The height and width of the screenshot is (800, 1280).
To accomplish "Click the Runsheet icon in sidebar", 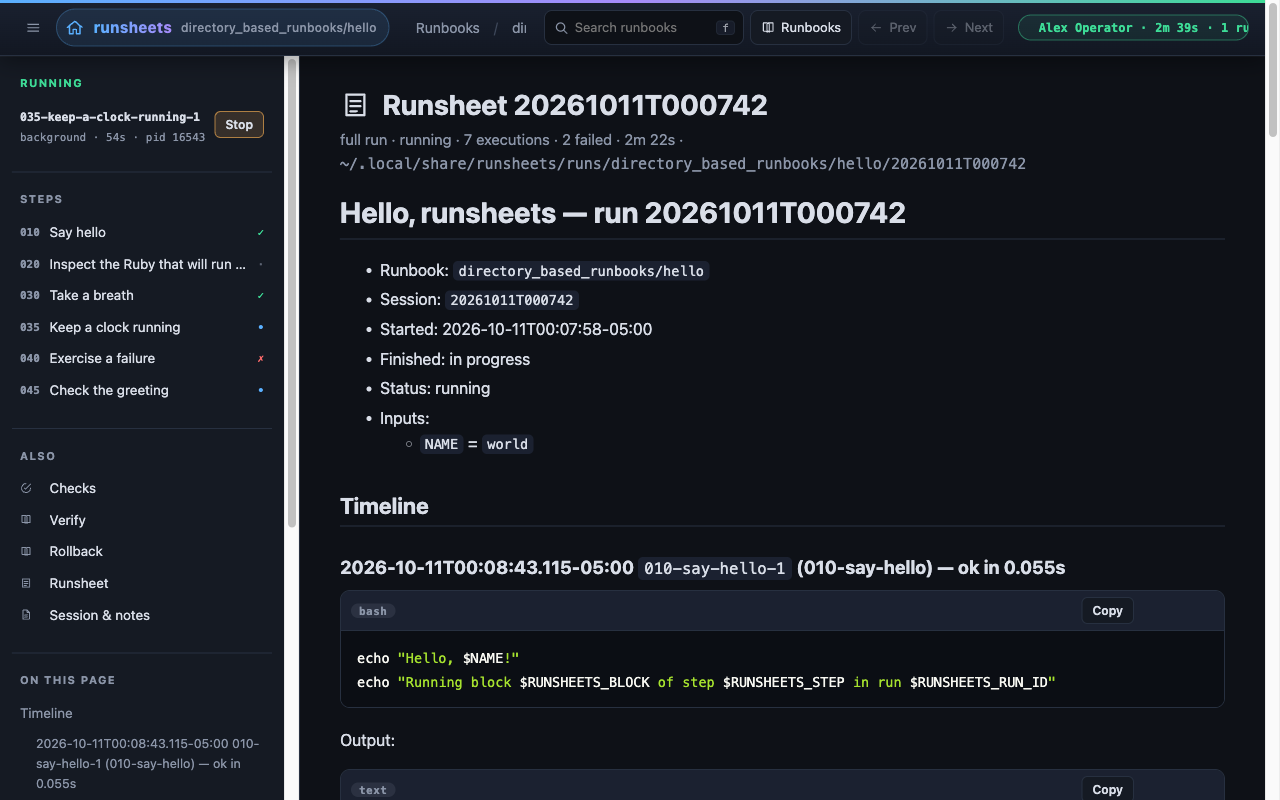I will coord(27,583).
